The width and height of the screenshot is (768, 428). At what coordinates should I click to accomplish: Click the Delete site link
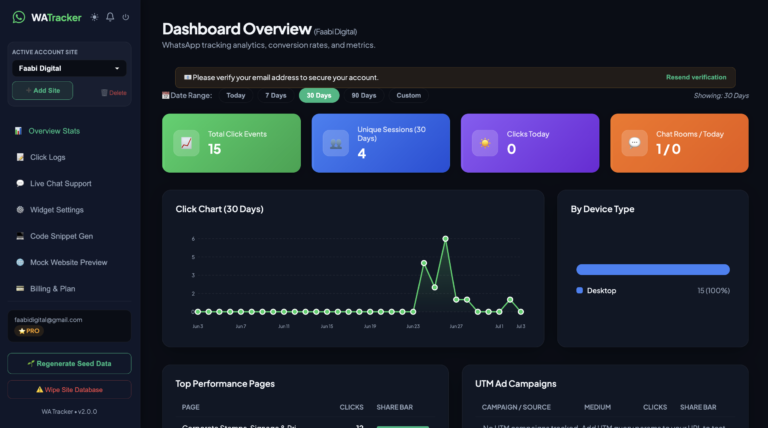click(x=114, y=93)
